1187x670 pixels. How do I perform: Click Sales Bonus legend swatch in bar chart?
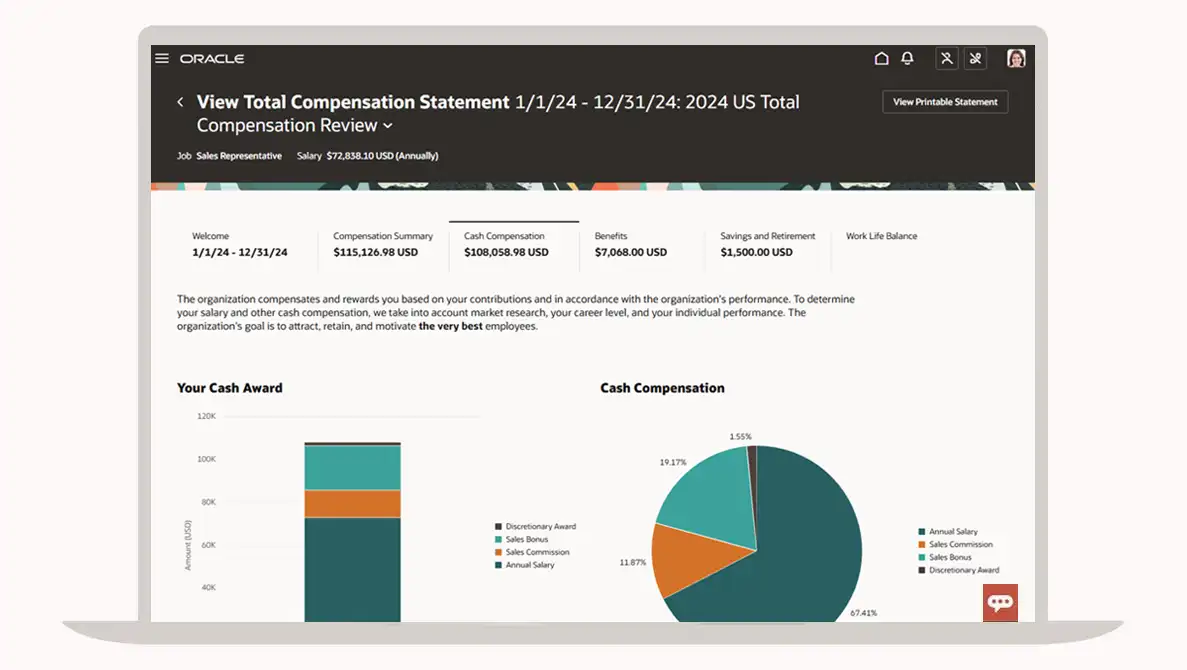499,540
